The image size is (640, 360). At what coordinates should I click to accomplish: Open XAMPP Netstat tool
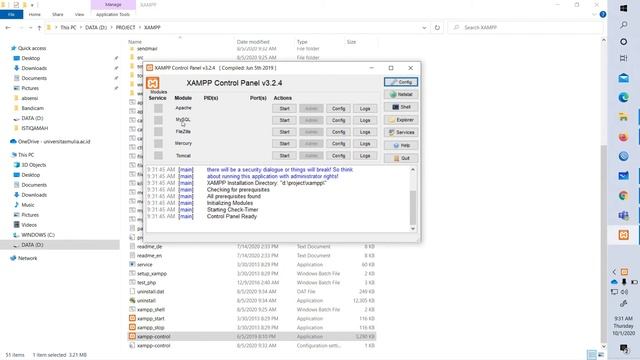401,94
